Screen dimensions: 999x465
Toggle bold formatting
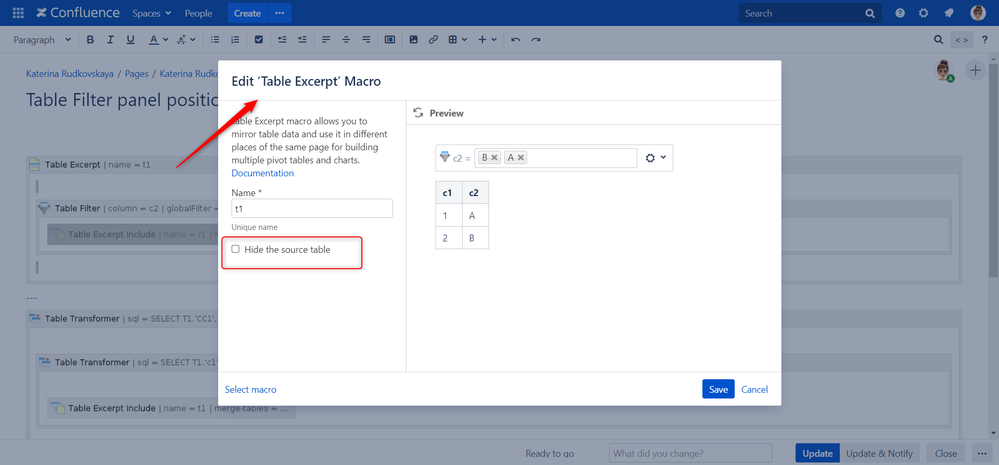coord(90,39)
